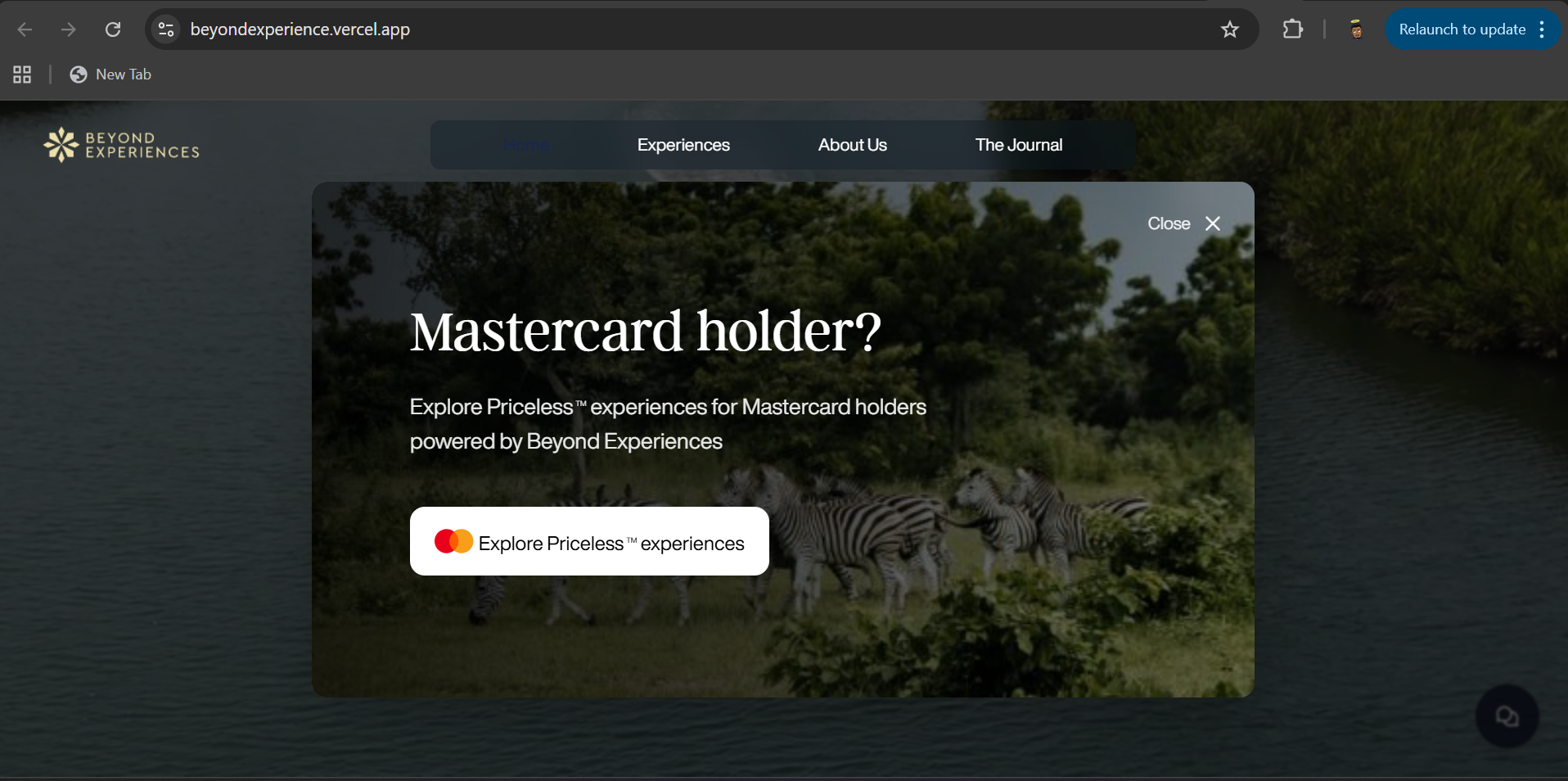Open the Chrome profile avatar
Viewport: 1568px width, 781px height.
coord(1356,29)
